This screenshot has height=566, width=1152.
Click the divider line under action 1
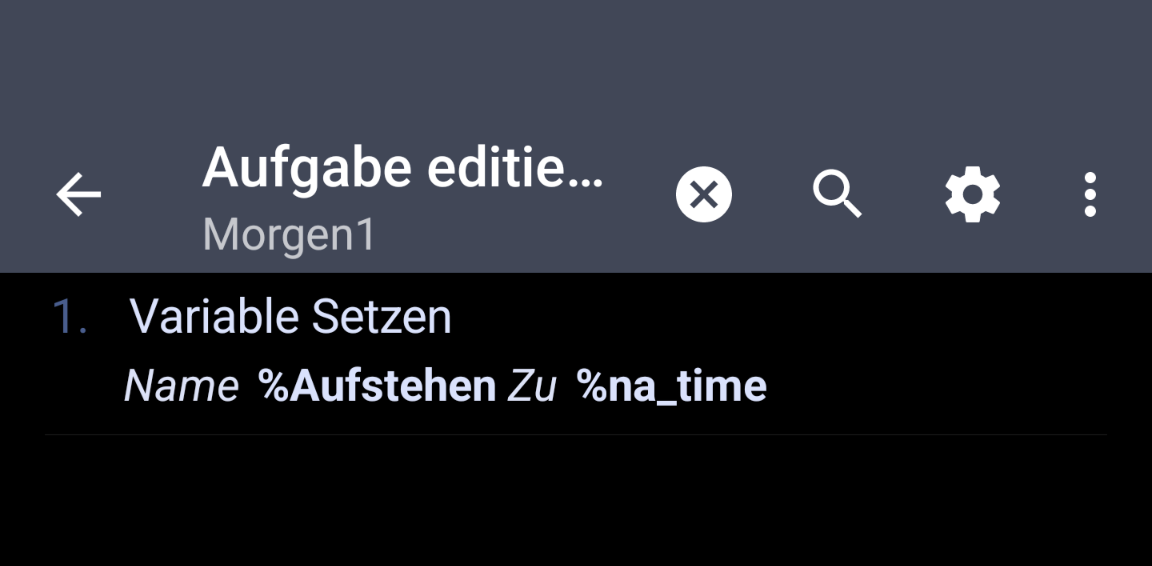click(x=576, y=435)
